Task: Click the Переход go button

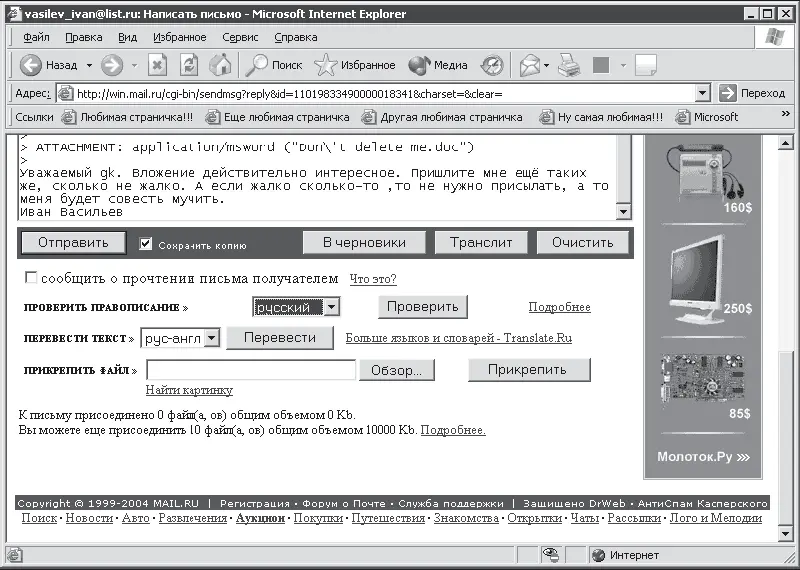Action: click(x=752, y=93)
